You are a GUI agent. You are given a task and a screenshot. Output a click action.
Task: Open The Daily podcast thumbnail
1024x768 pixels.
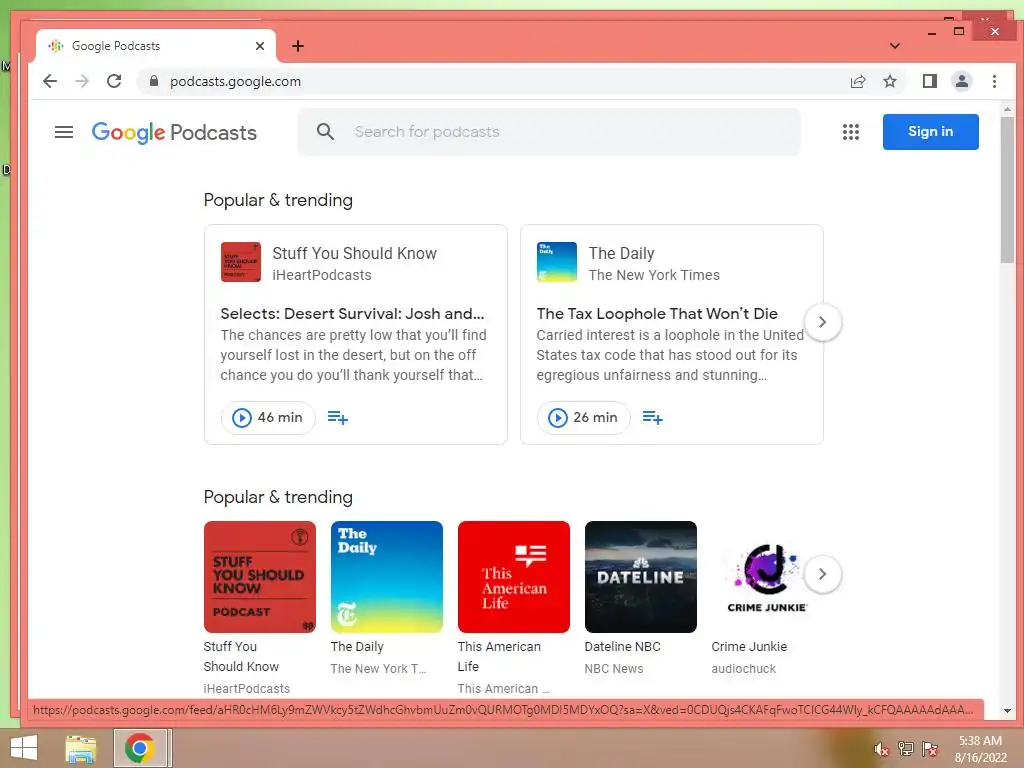pyautogui.click(x=387, y=577)
